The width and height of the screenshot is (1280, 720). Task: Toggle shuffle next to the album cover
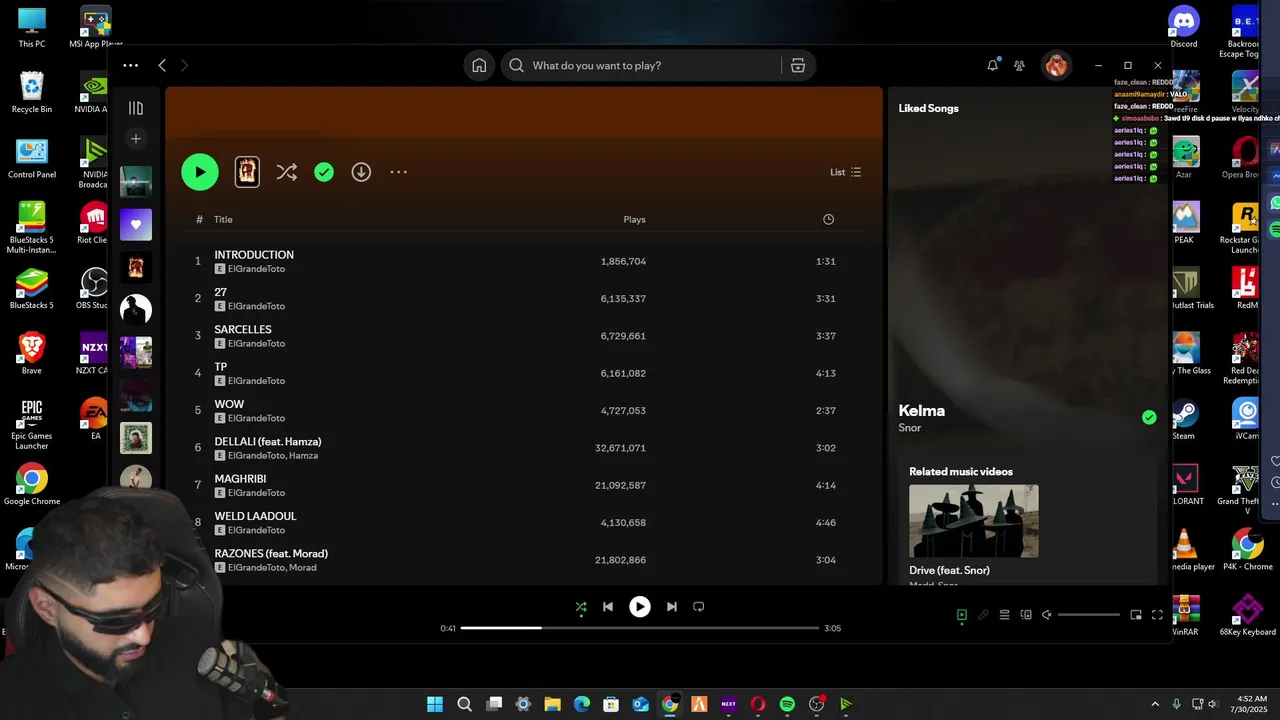pyautogui.click(x=287, y=172)
